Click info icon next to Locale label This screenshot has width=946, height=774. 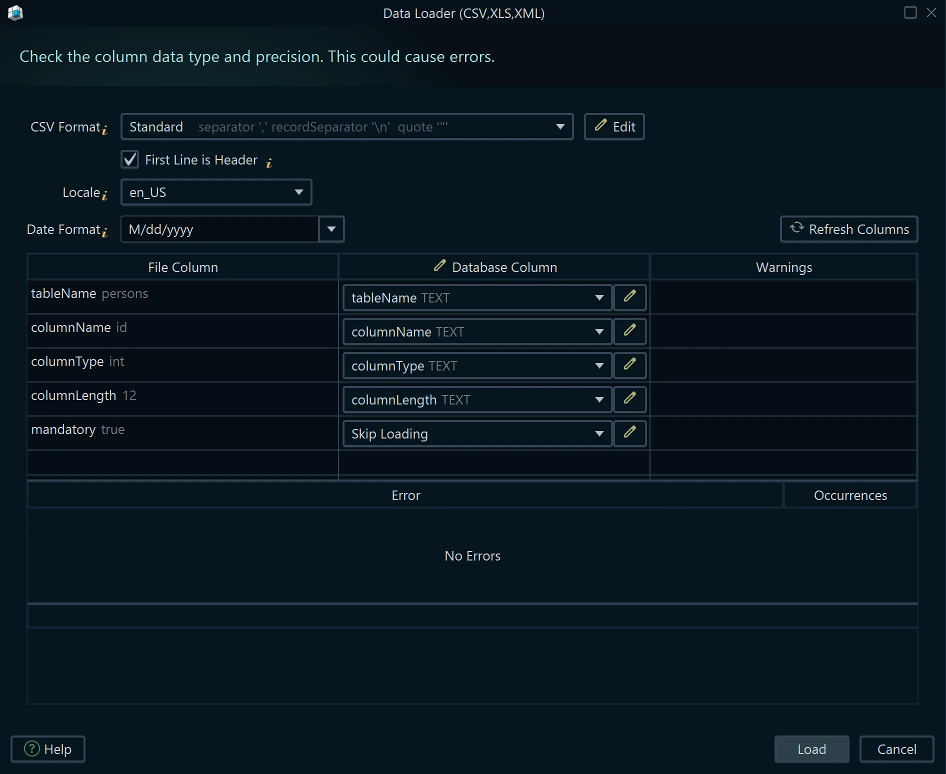[x=106, y=195]
